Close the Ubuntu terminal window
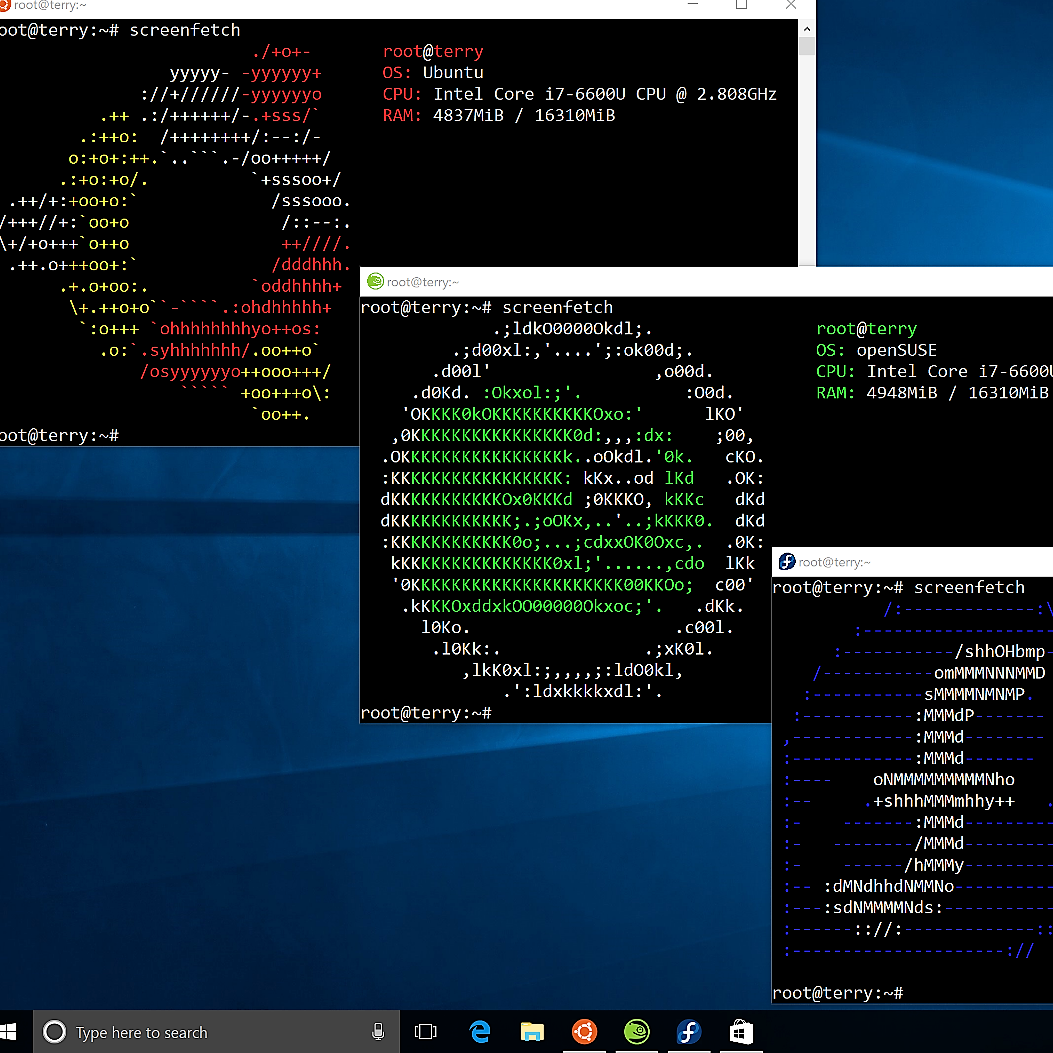 pyautogui.click(x=791, y=5)
